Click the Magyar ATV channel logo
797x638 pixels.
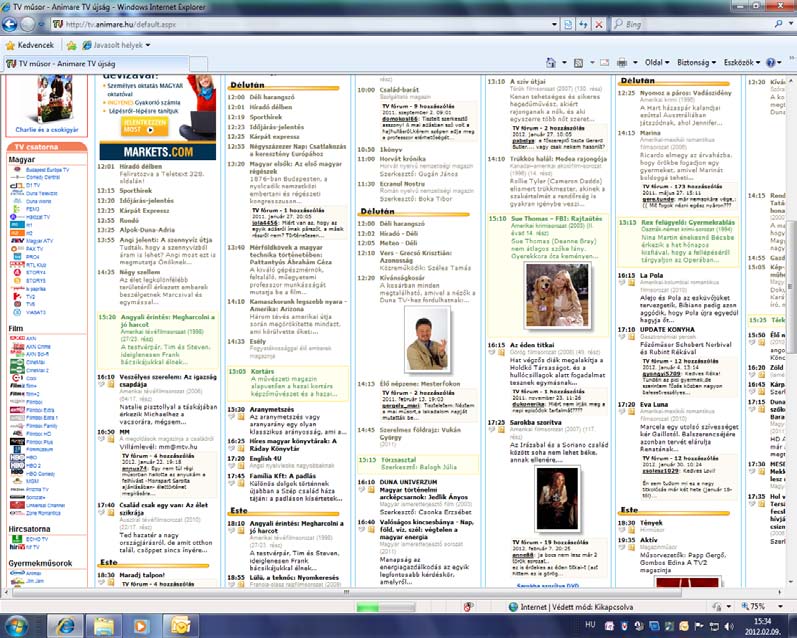17,241
